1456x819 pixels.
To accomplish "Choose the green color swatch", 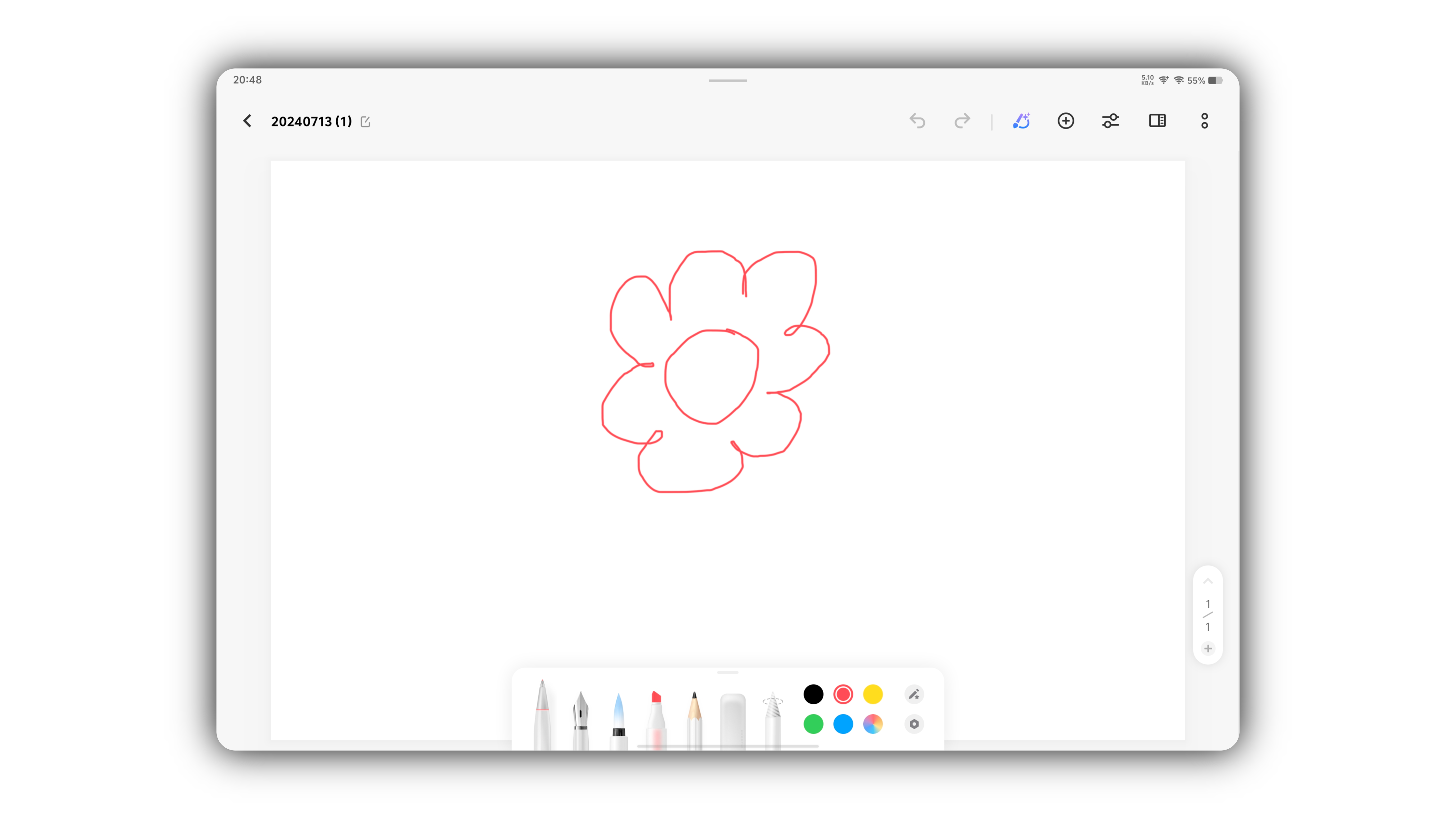I will [x=813, y=724].
